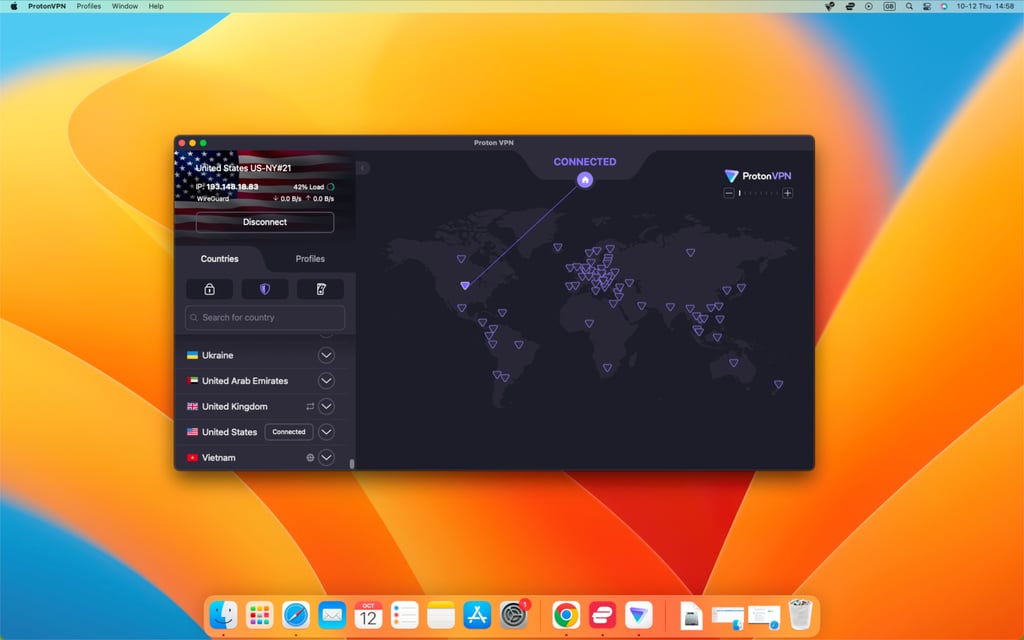
Task: Click the server load circle indicator
Action: pyautogui.click(x=331, y=187)
